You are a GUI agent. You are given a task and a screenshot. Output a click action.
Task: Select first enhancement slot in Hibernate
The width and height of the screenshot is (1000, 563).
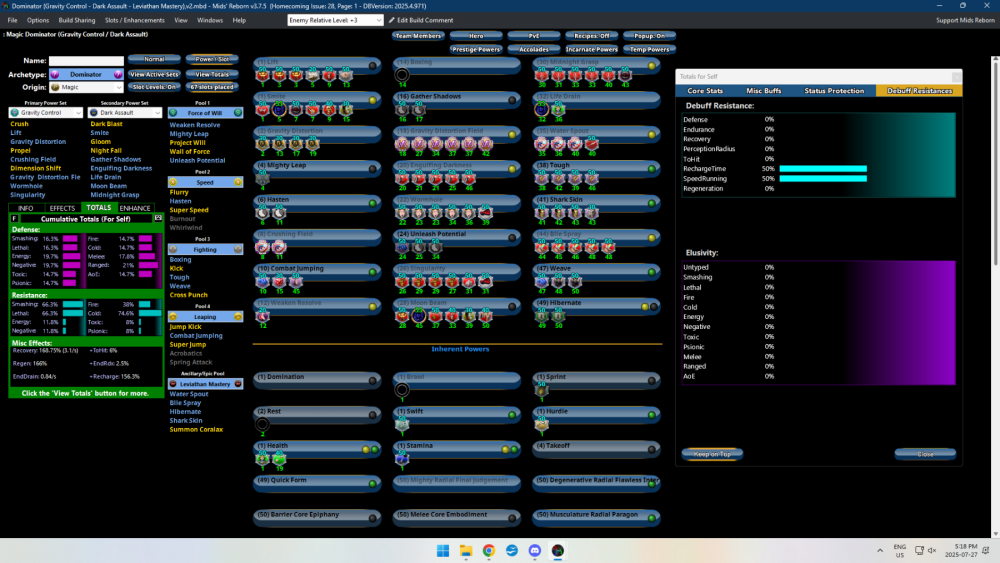541,316
